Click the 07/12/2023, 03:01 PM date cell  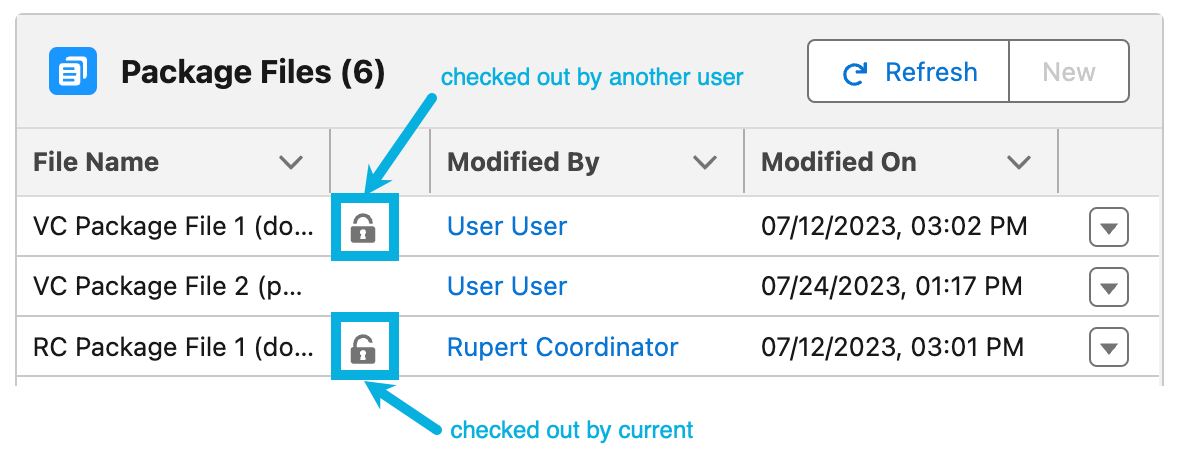[x=892, y=347]
